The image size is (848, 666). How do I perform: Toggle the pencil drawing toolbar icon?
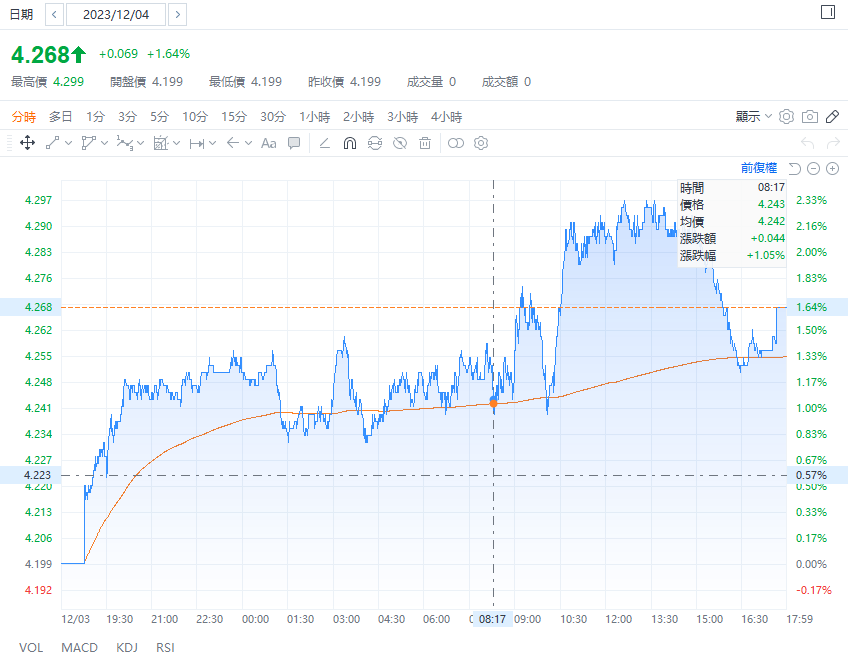(833, 116)
